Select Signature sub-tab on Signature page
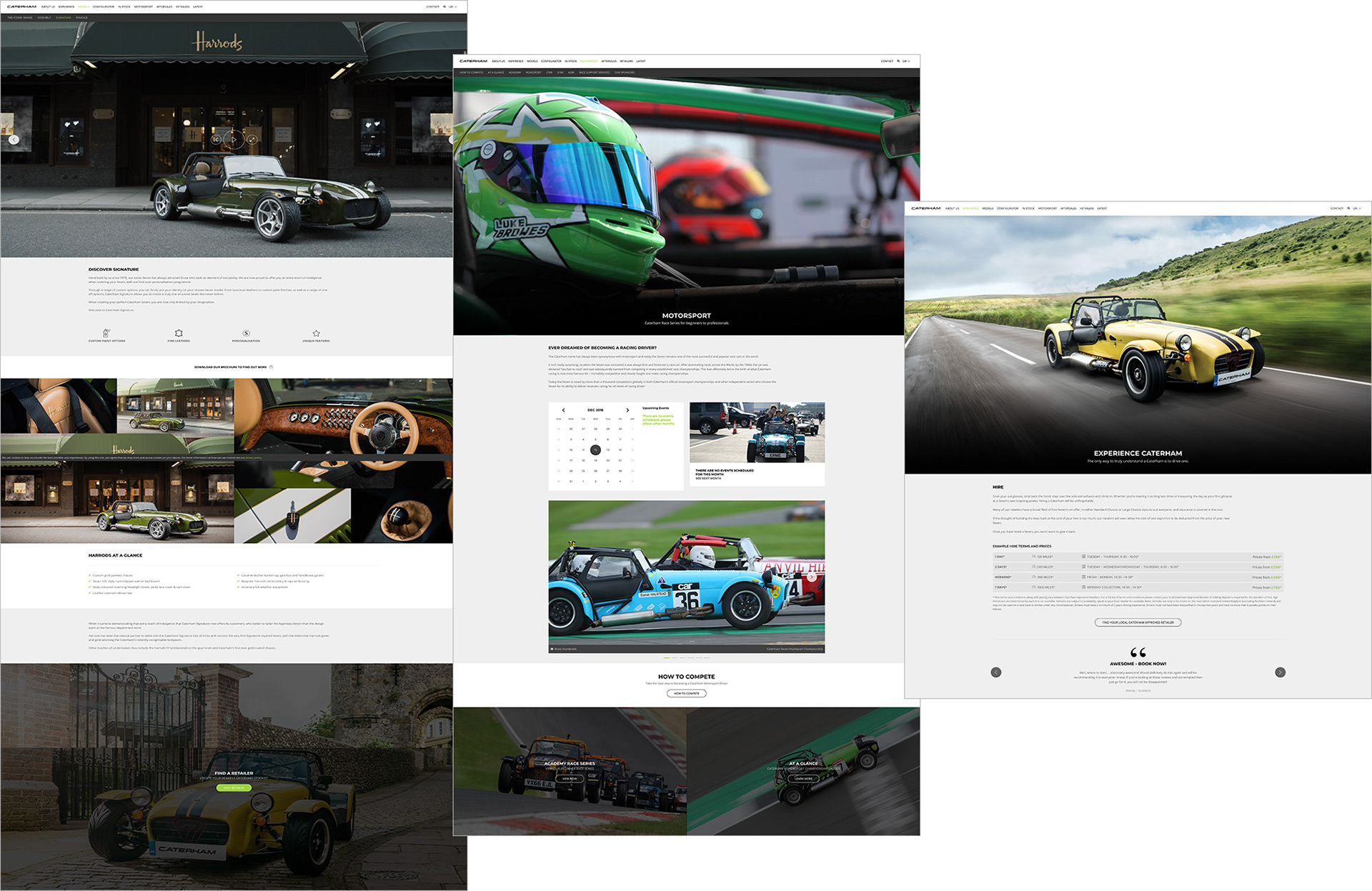The image size is (1372, 891). [64, 17]
